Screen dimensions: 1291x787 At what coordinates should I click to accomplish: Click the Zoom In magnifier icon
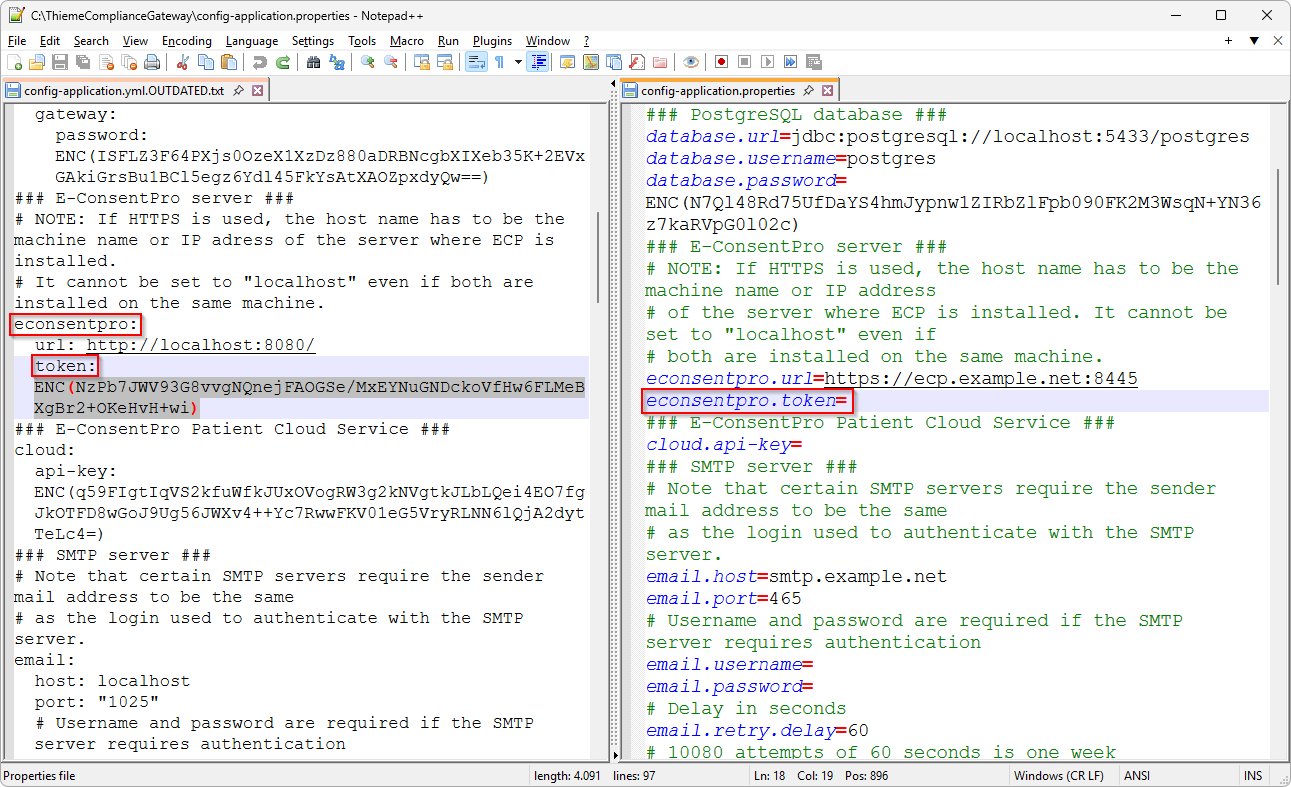click(x=368, y=62)
